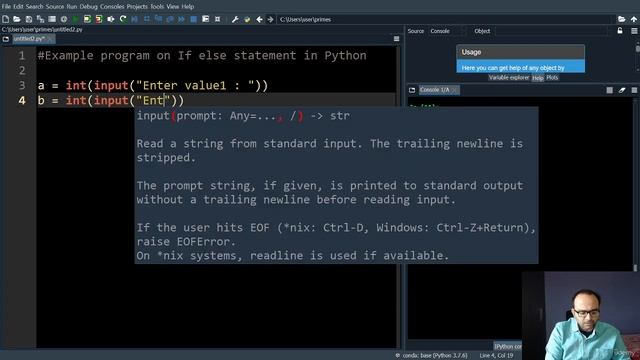
Task: Open the File menu
Action: click(x=6, y=7)
